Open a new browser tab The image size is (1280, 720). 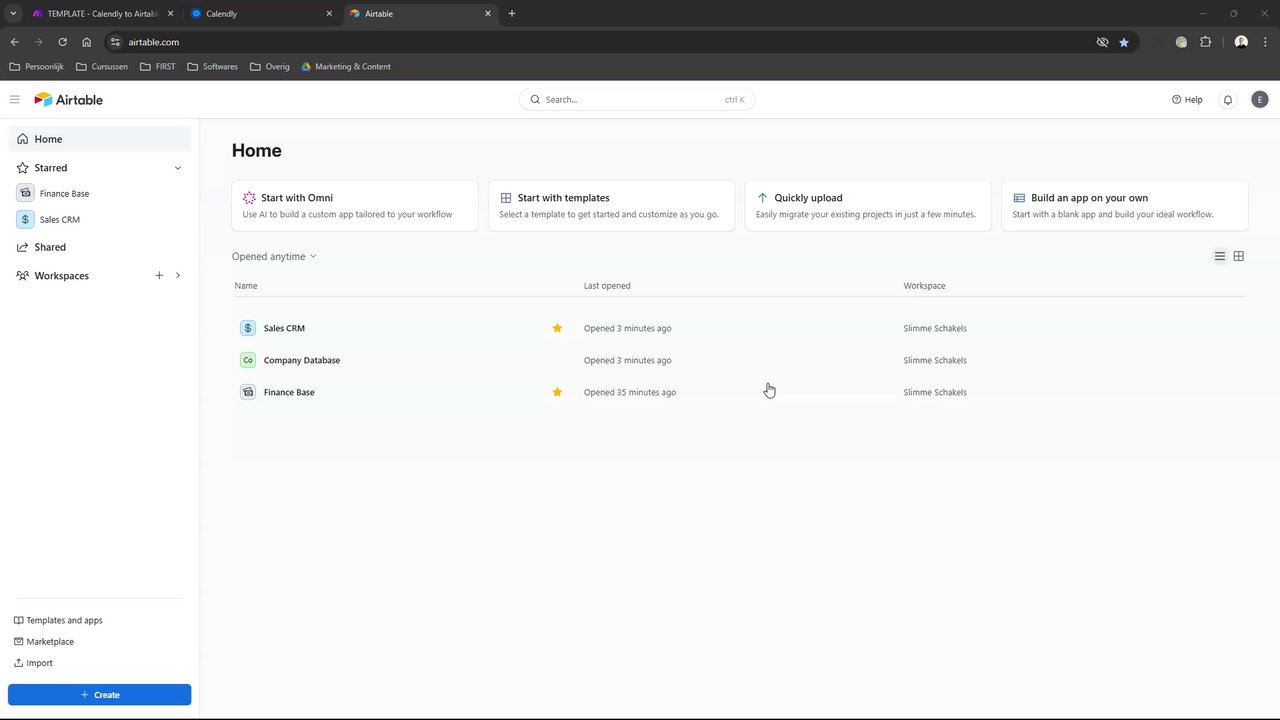pyautogui.click(x=512, y=14)
